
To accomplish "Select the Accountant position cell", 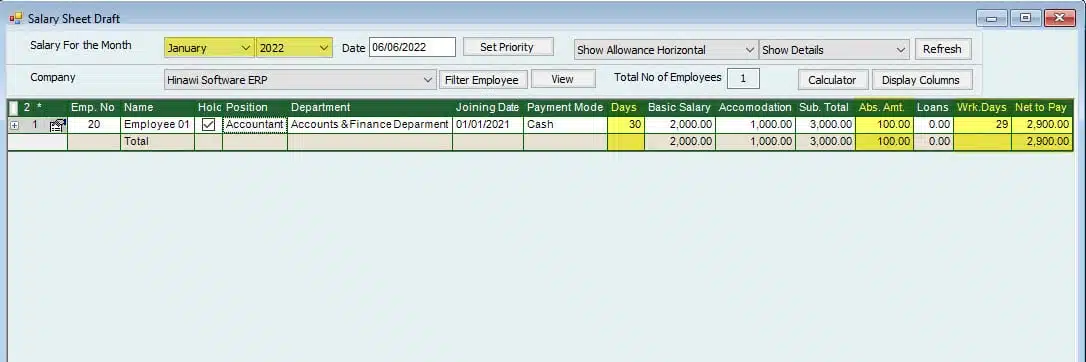I will (x=255, y=125).
